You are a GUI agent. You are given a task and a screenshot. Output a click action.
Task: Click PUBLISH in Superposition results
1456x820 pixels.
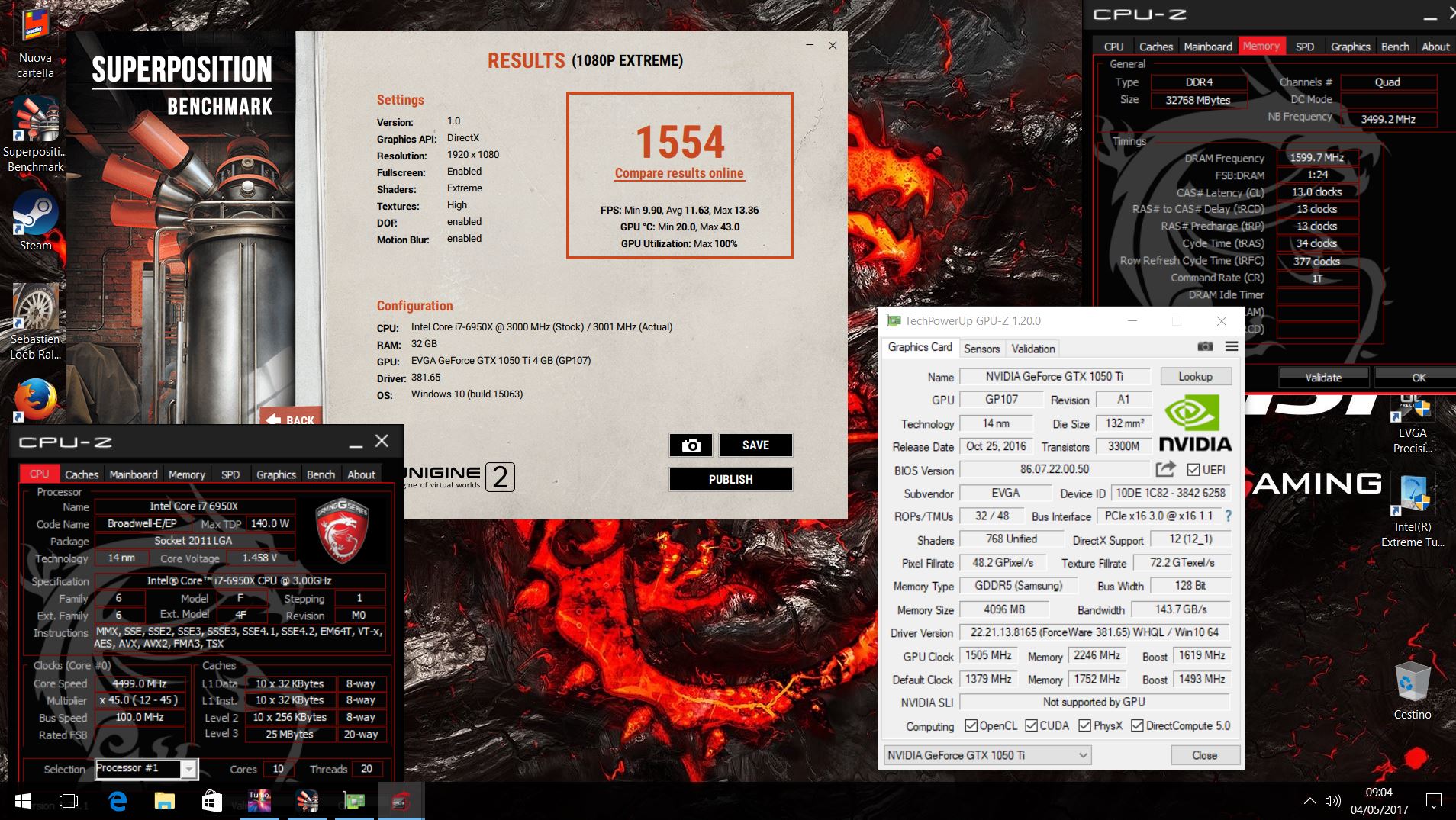(730, 480)
